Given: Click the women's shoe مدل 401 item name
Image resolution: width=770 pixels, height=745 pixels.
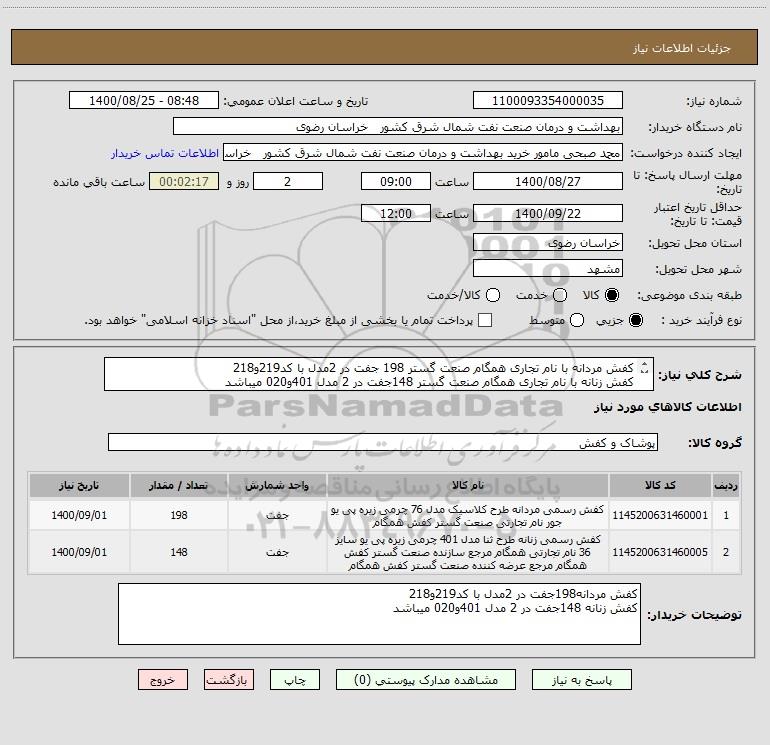Looking at the screenshot, I should [468, 552].
